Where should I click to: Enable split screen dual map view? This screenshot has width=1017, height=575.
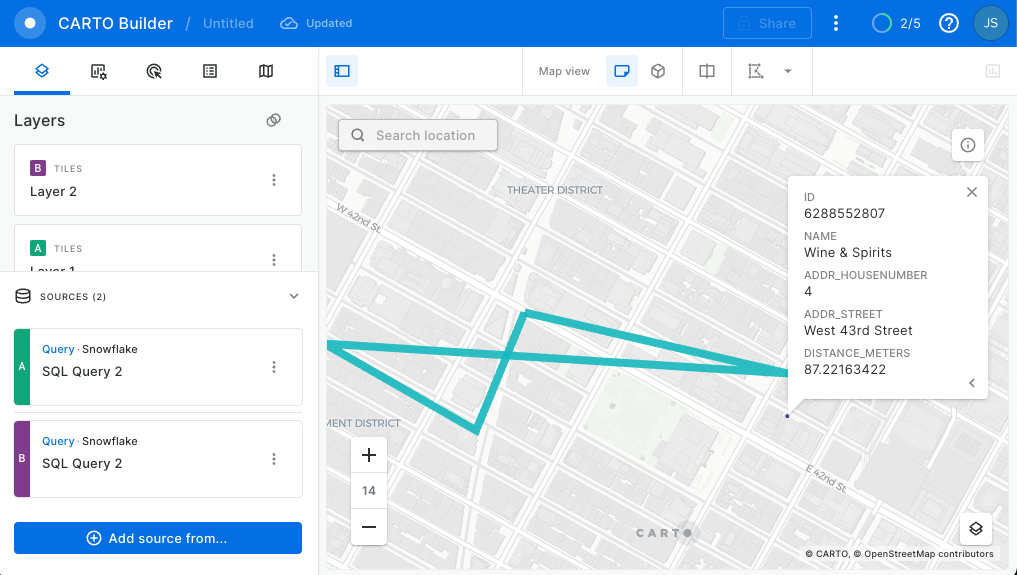707,71
